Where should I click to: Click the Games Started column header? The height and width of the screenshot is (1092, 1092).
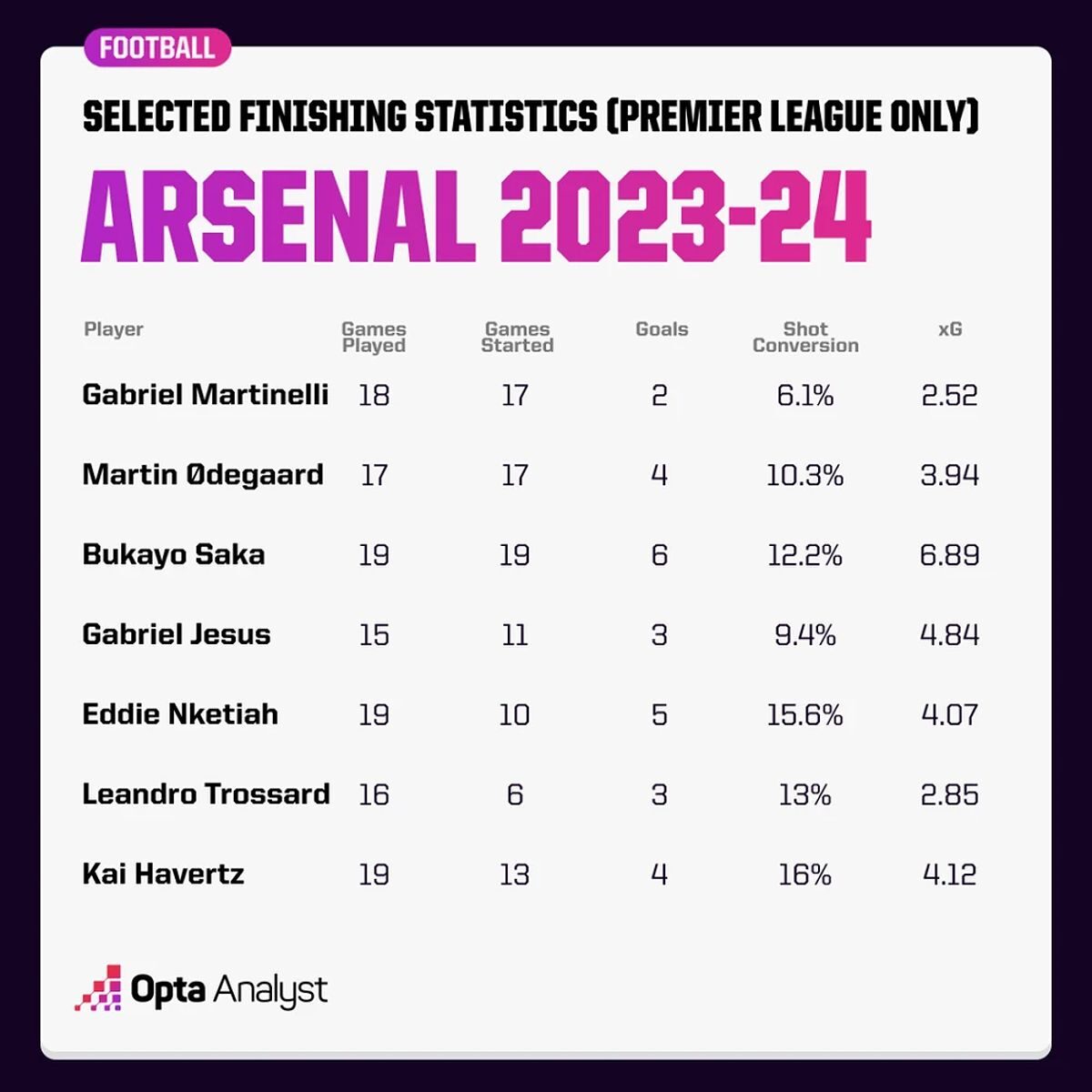click(x=517, y=337)
